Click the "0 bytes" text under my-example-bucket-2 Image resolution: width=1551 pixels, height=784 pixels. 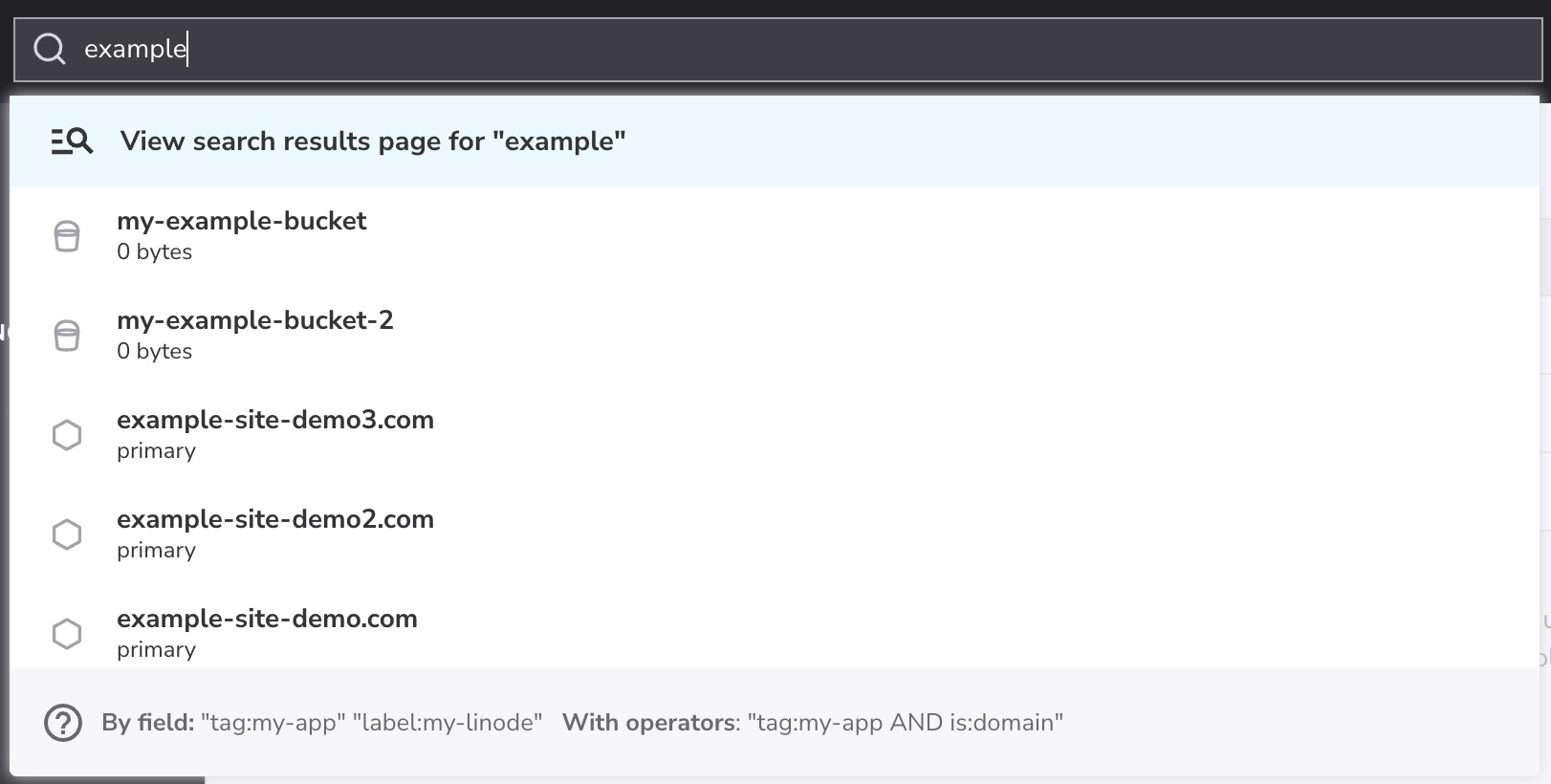point(154,352)
